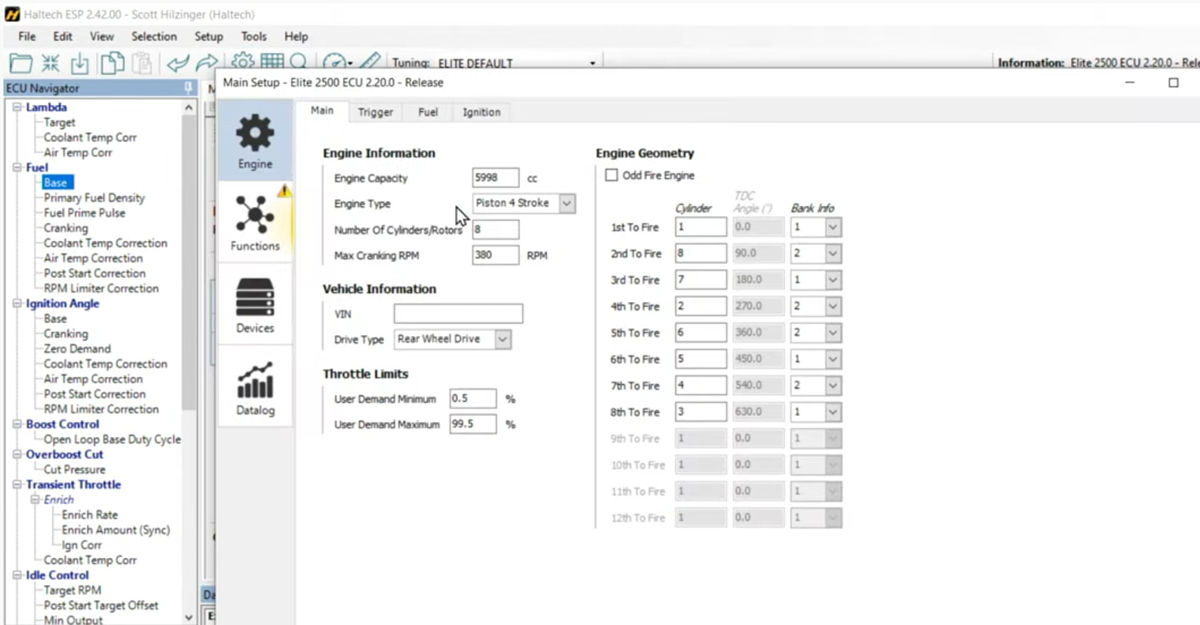Open the Setup menu

click(x=209, y=37)
